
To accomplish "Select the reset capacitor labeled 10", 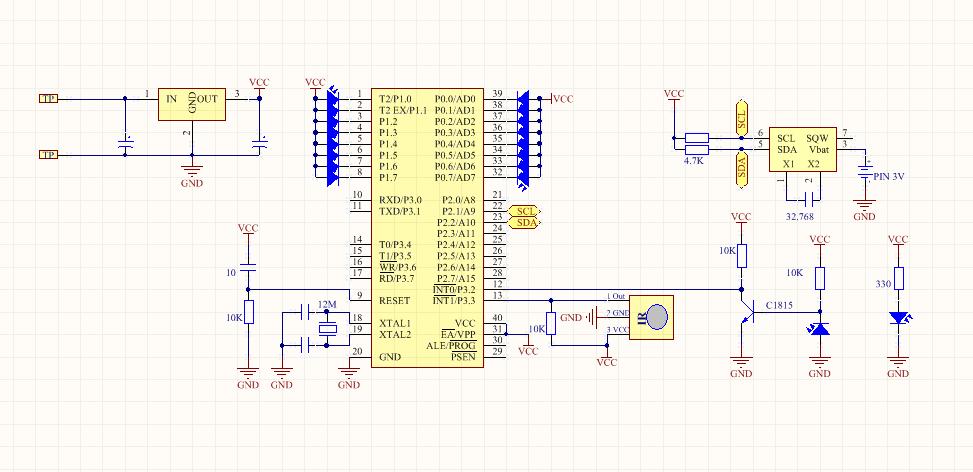I will click(x=248, y=267).
